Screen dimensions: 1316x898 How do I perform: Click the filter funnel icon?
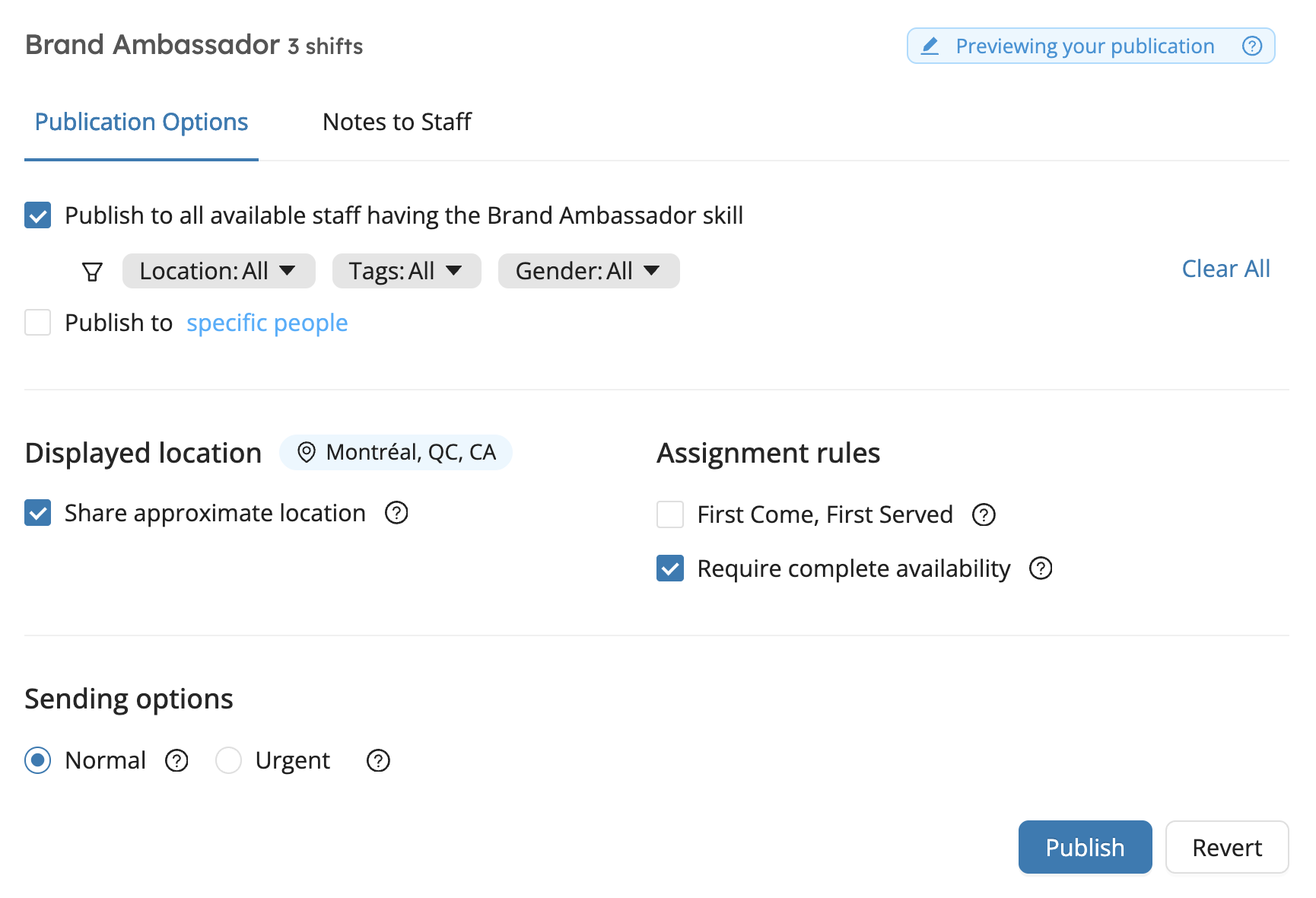coord(92,272)
